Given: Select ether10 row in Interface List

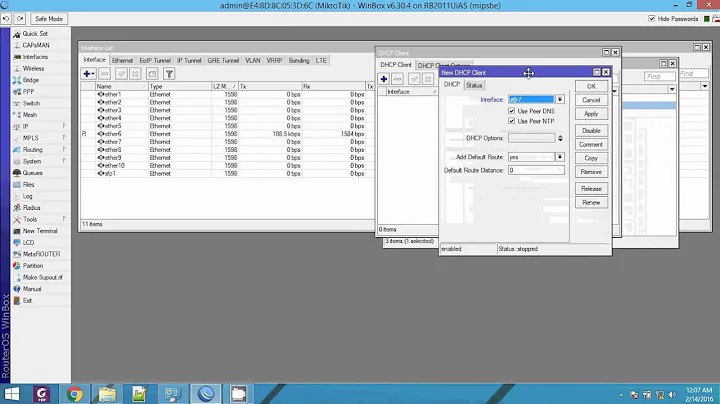Looking at the screenshot, I should click(227, 166).
